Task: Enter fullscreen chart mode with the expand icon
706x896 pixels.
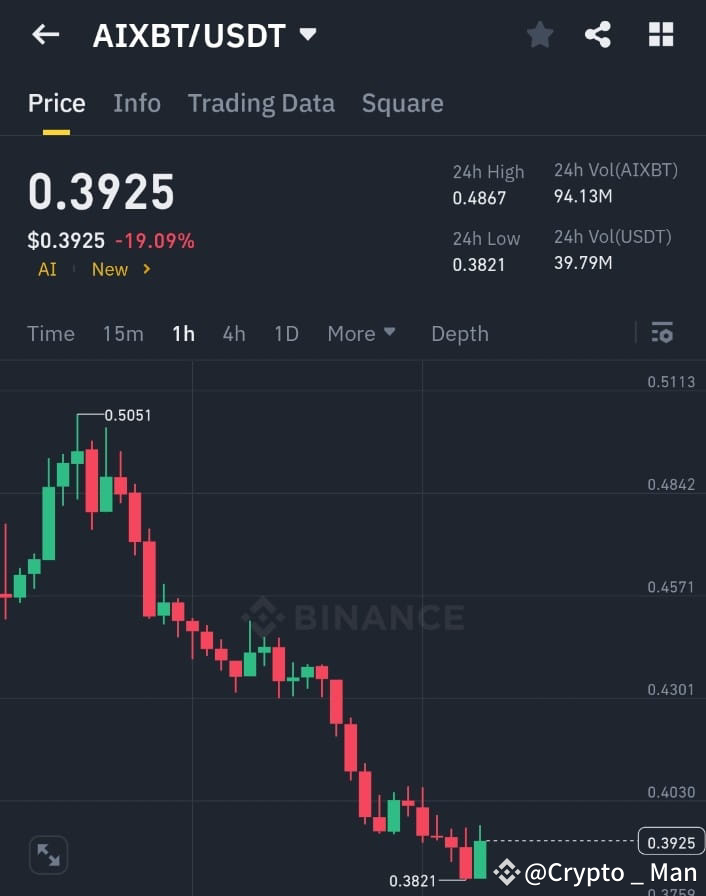Action: [46, 854]
